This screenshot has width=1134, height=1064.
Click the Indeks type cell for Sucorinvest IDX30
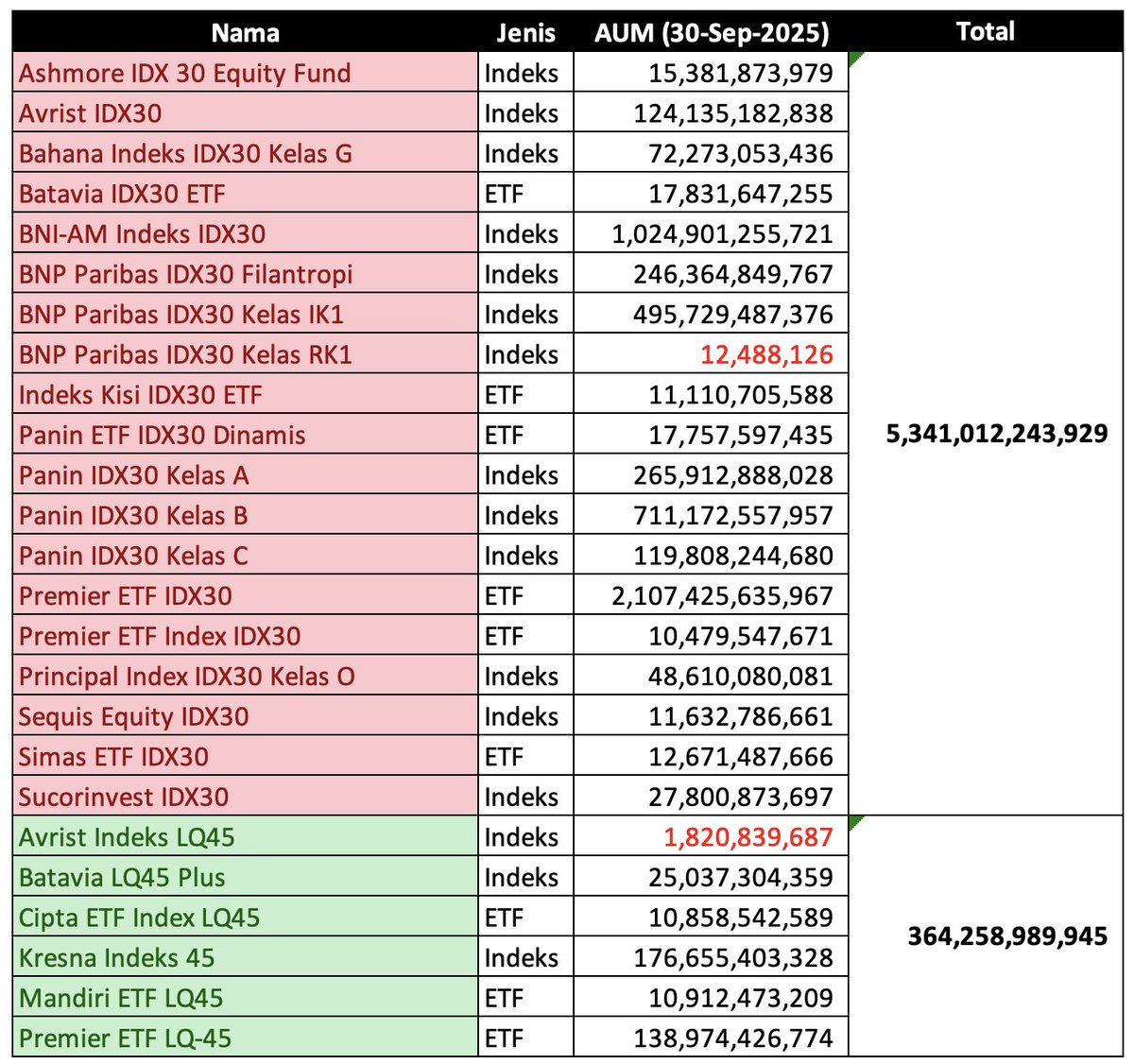pyautogui.click(x=525, y=797)
